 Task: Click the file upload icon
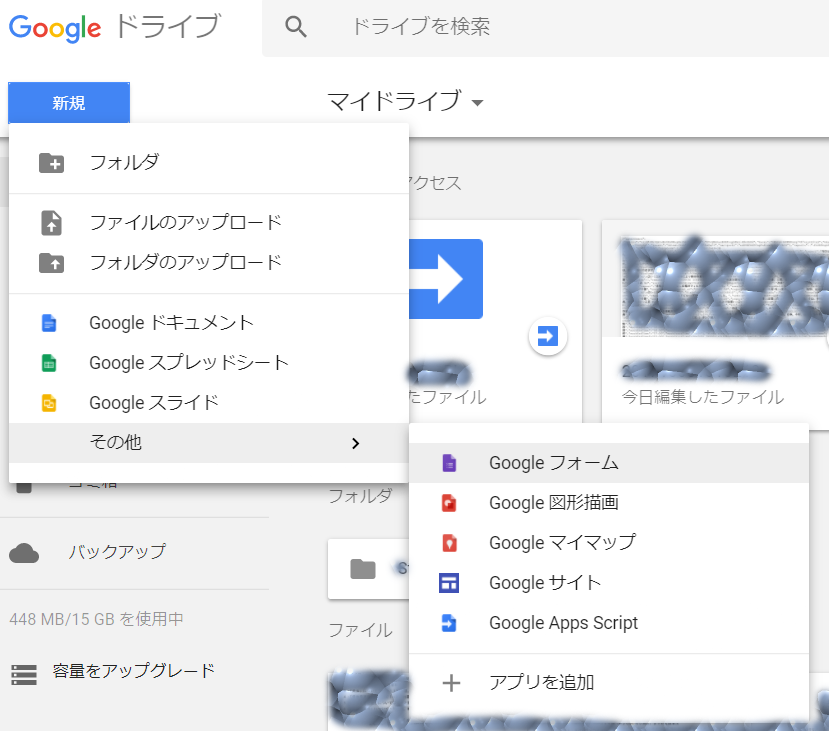51,223
